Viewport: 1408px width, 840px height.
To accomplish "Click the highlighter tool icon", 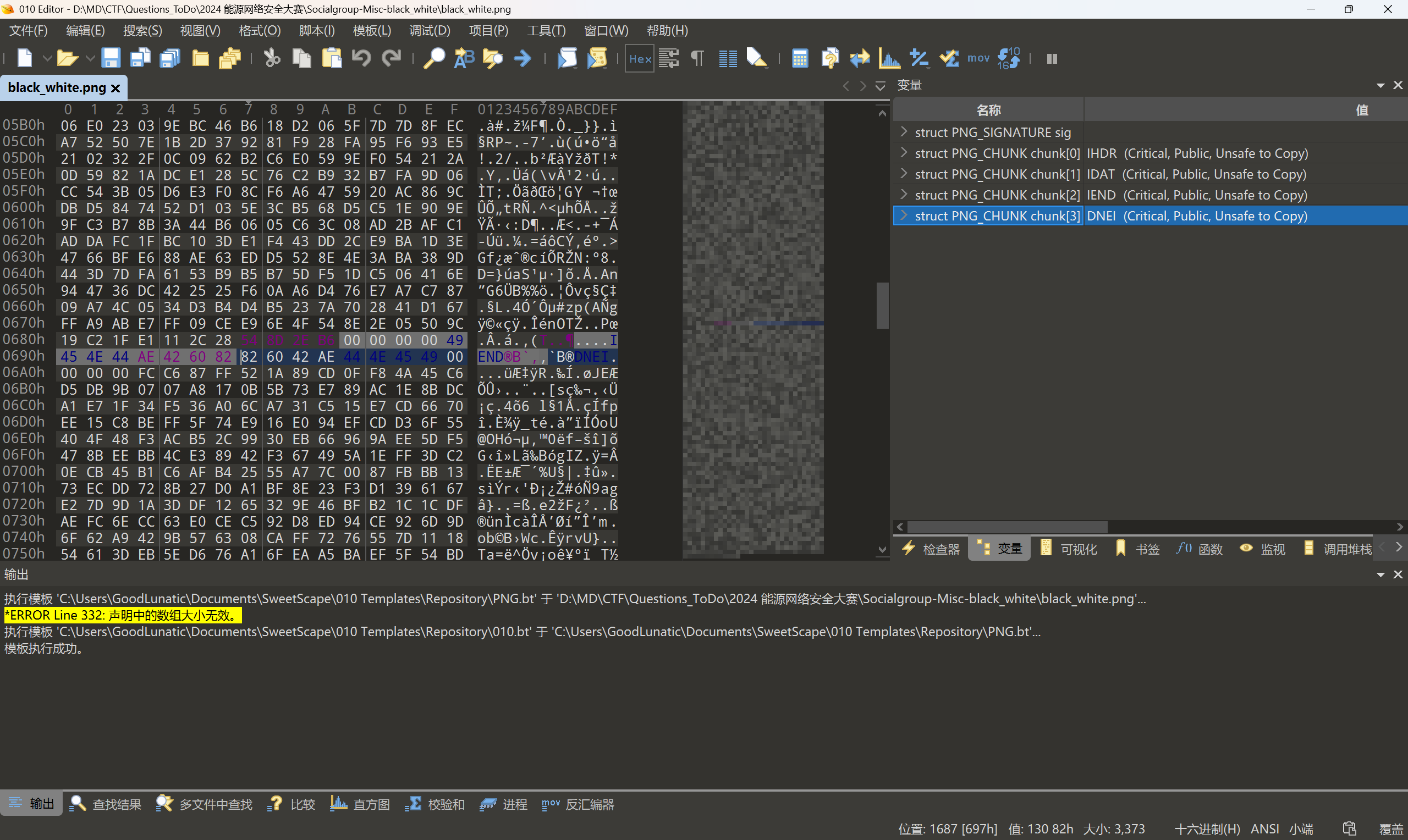I will coord(757,58).
